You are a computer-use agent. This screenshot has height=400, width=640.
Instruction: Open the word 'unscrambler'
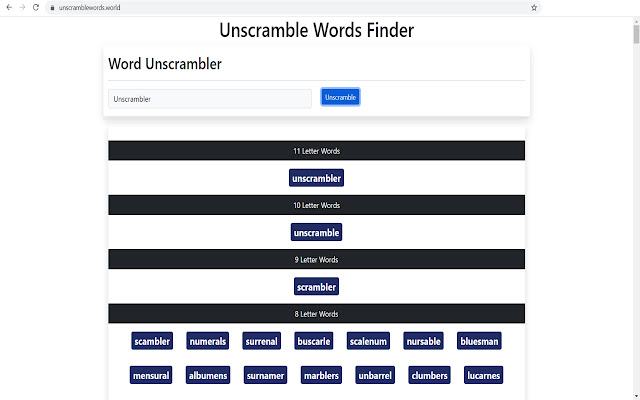click(x=316, y=178)
